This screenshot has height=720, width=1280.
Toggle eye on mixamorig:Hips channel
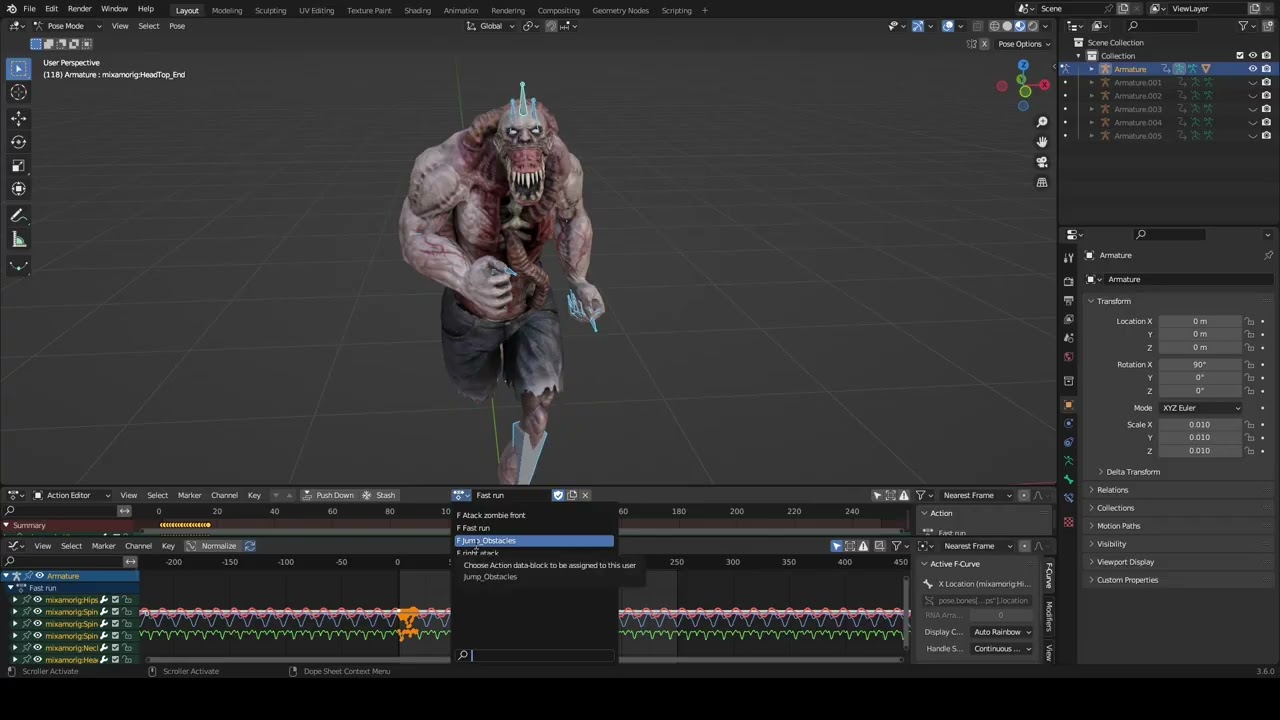click(x=38, y=600)
